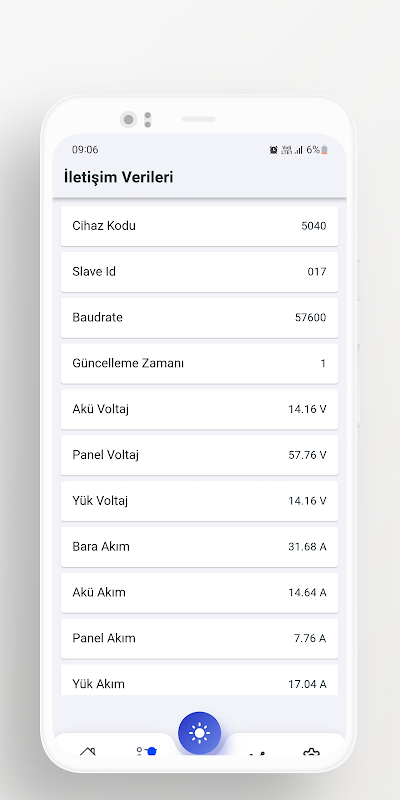Select the active devices nav icon

point(146,751)
